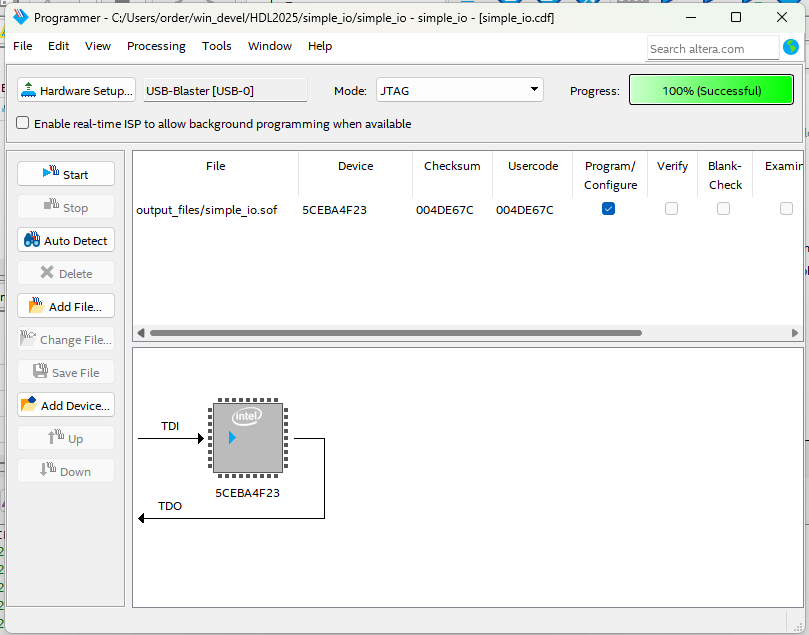
Task: Open the Add File dialog
Action: click(x=66, y=306)
